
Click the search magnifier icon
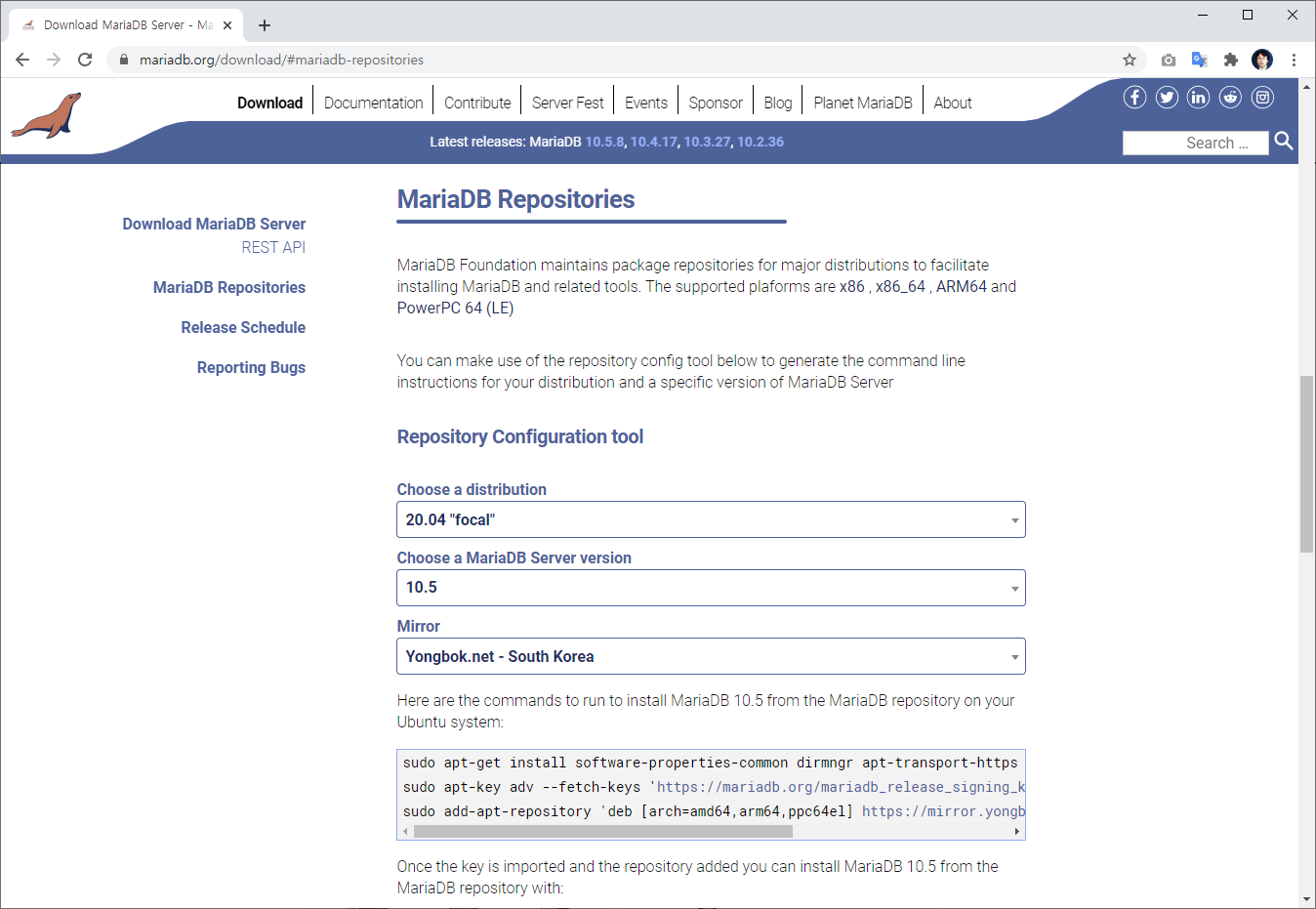(x=1284, y=142)
